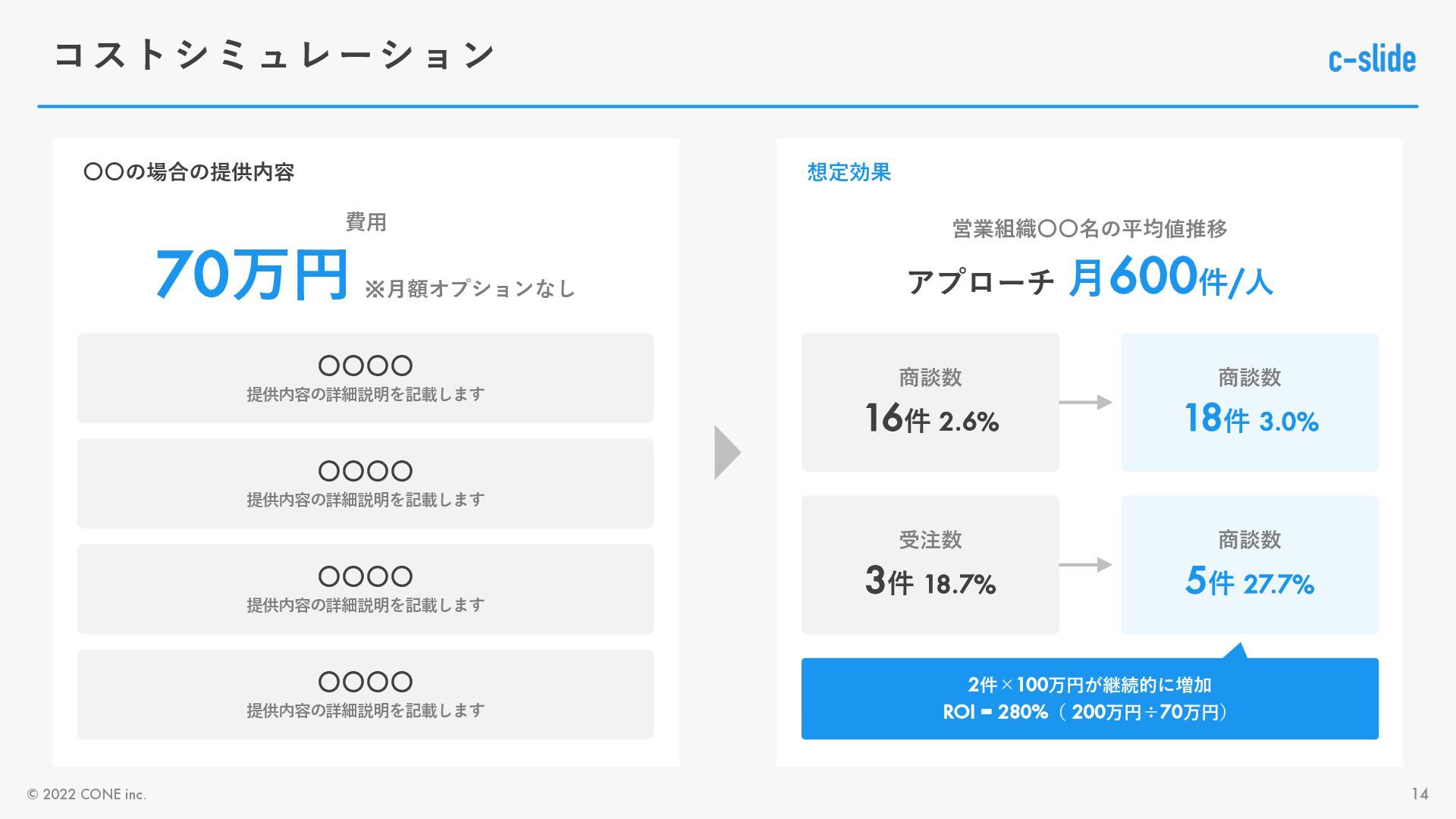
Task: Click the page number 14
Action: [1420, 794]
